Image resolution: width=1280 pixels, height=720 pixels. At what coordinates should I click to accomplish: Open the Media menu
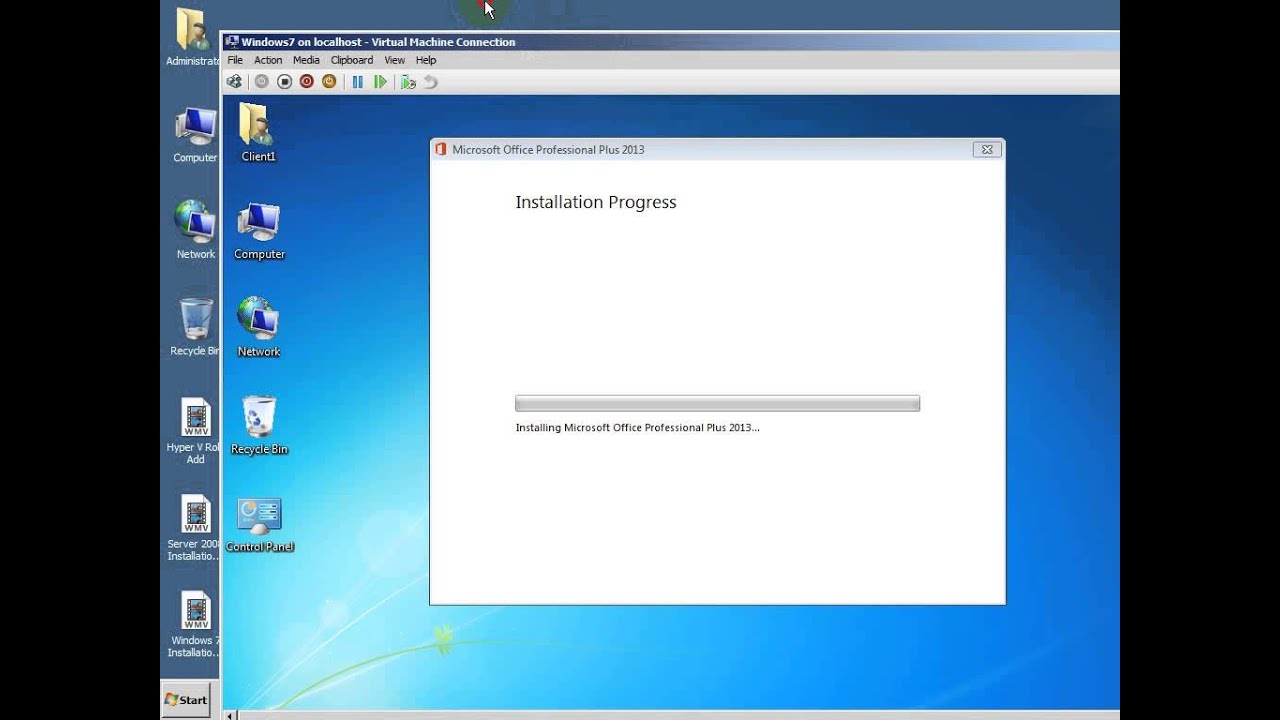click(306, 60)
